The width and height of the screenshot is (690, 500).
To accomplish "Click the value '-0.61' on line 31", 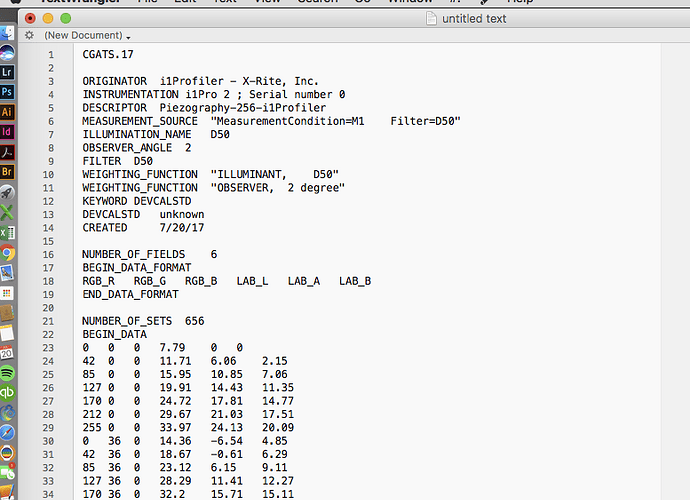I will point(227,454).
